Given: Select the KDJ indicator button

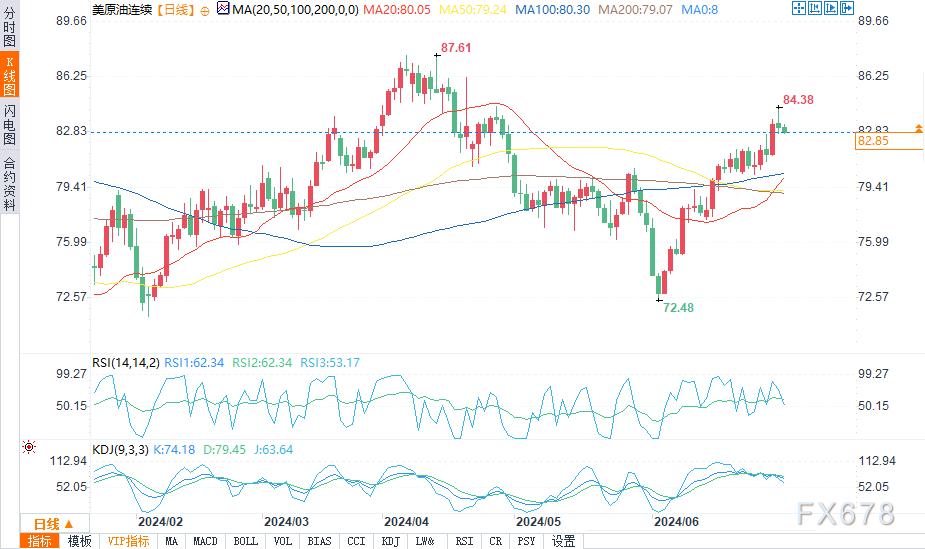Looking at the screenshot, I should (390, 541).
